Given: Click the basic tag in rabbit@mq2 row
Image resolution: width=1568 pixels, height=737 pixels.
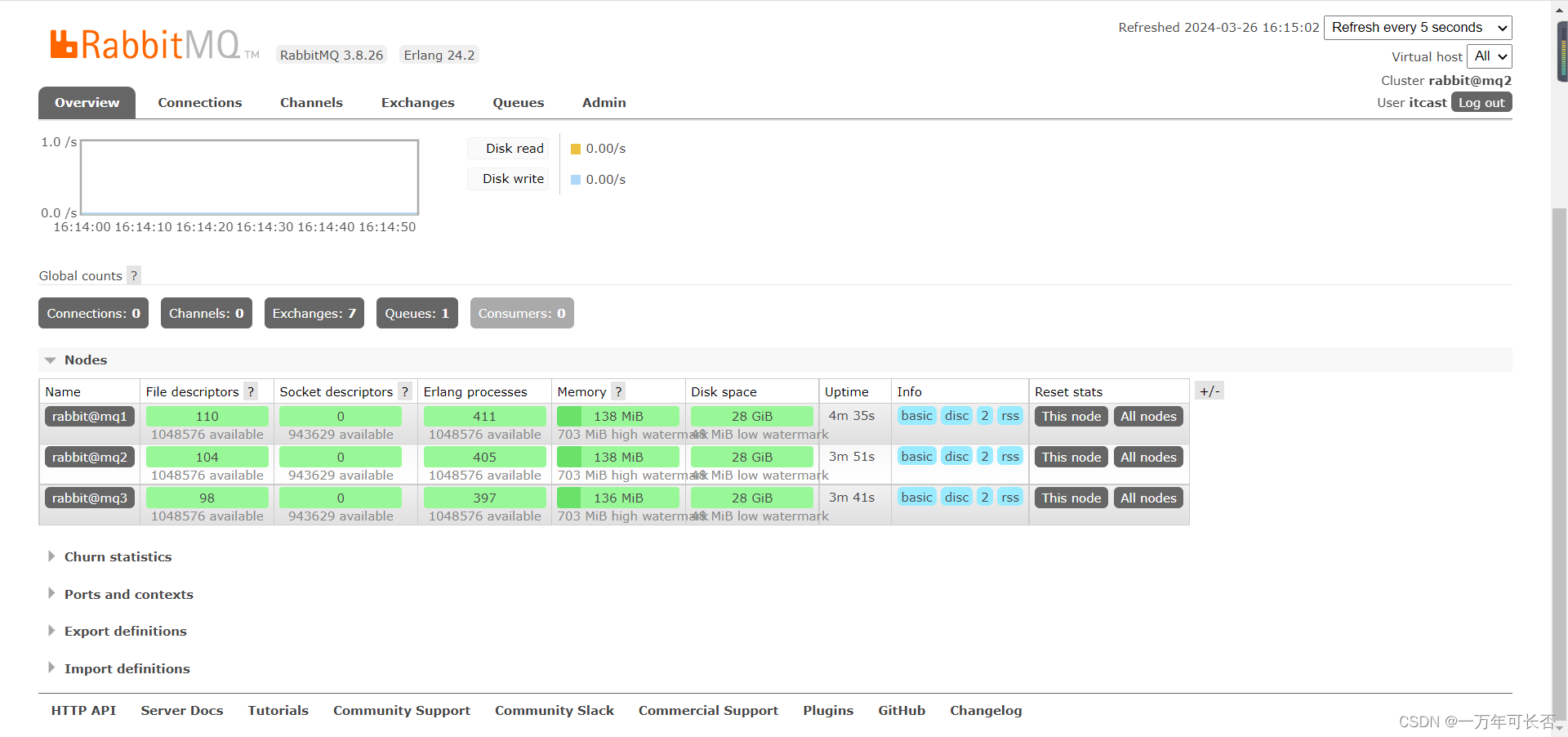Looking at the screenshot, I should coord(916,456).
